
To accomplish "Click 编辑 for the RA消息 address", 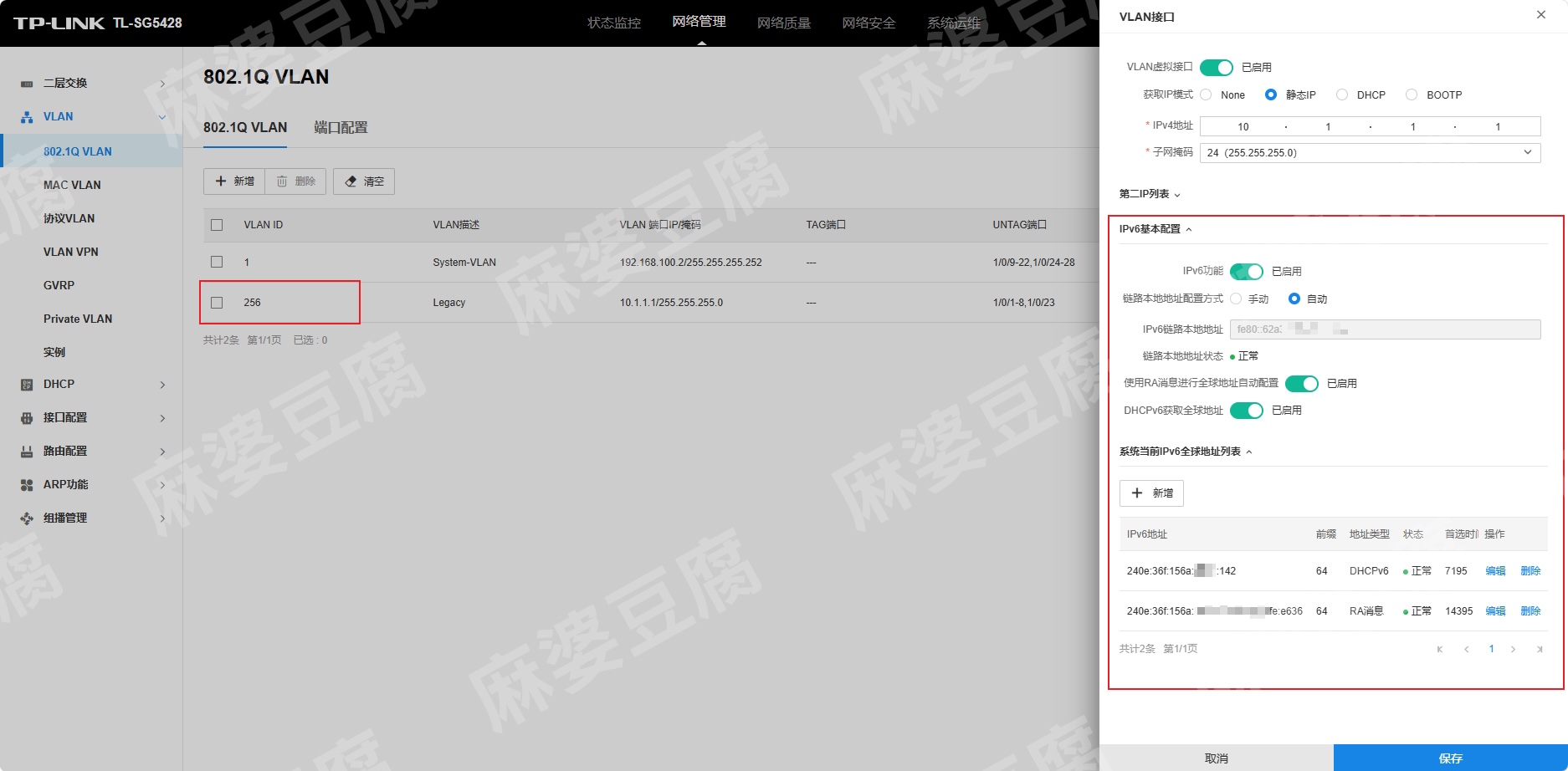I will pos(1495,611).
